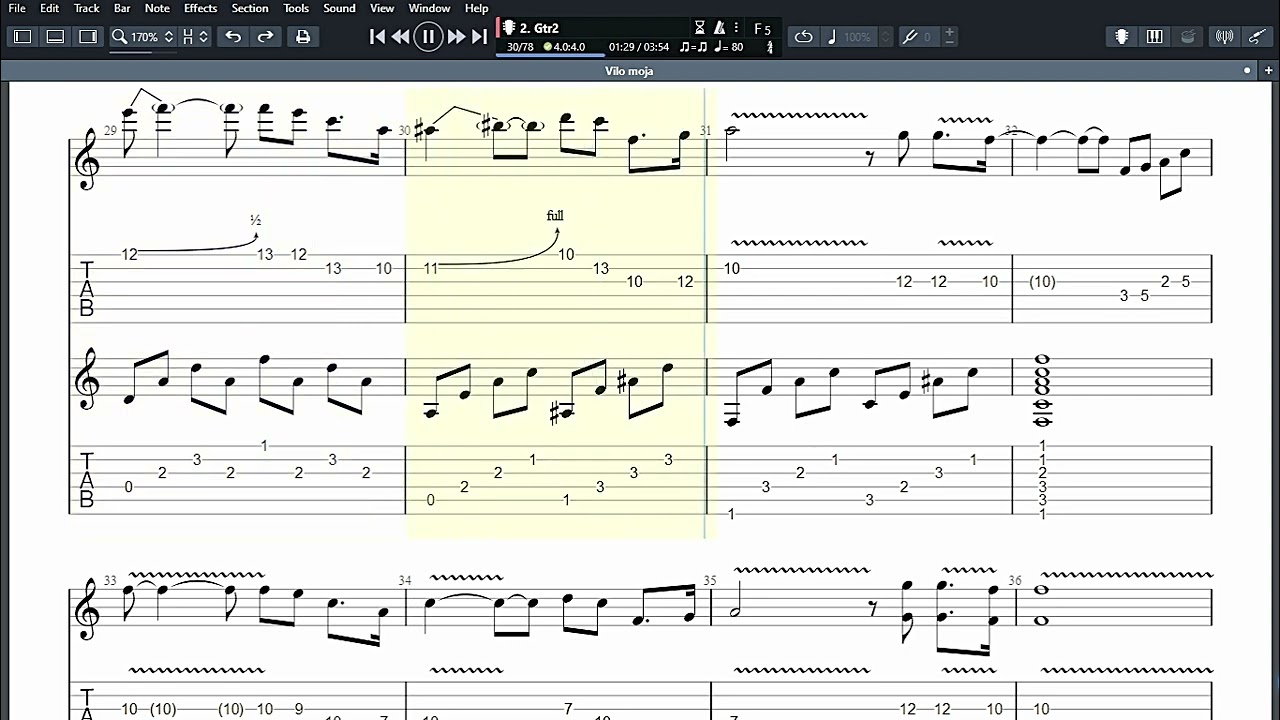The height and width of the screenshot is (720, 1280).
Task: Open the Sound menu
Action: coord(339,8)
